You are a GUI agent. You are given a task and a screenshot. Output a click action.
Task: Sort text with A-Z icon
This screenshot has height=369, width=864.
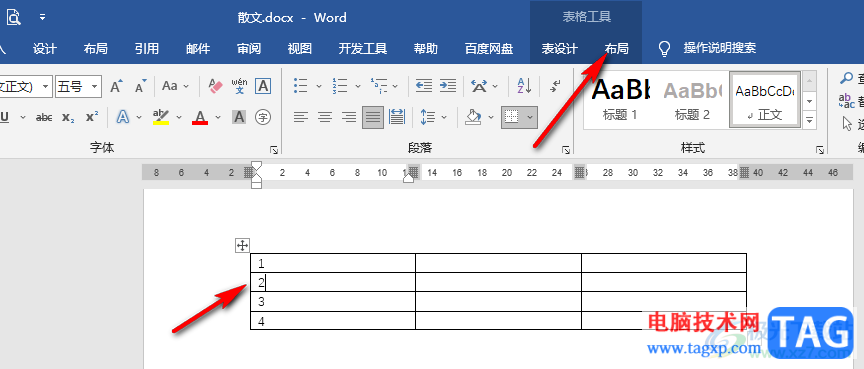pos(524,86)
